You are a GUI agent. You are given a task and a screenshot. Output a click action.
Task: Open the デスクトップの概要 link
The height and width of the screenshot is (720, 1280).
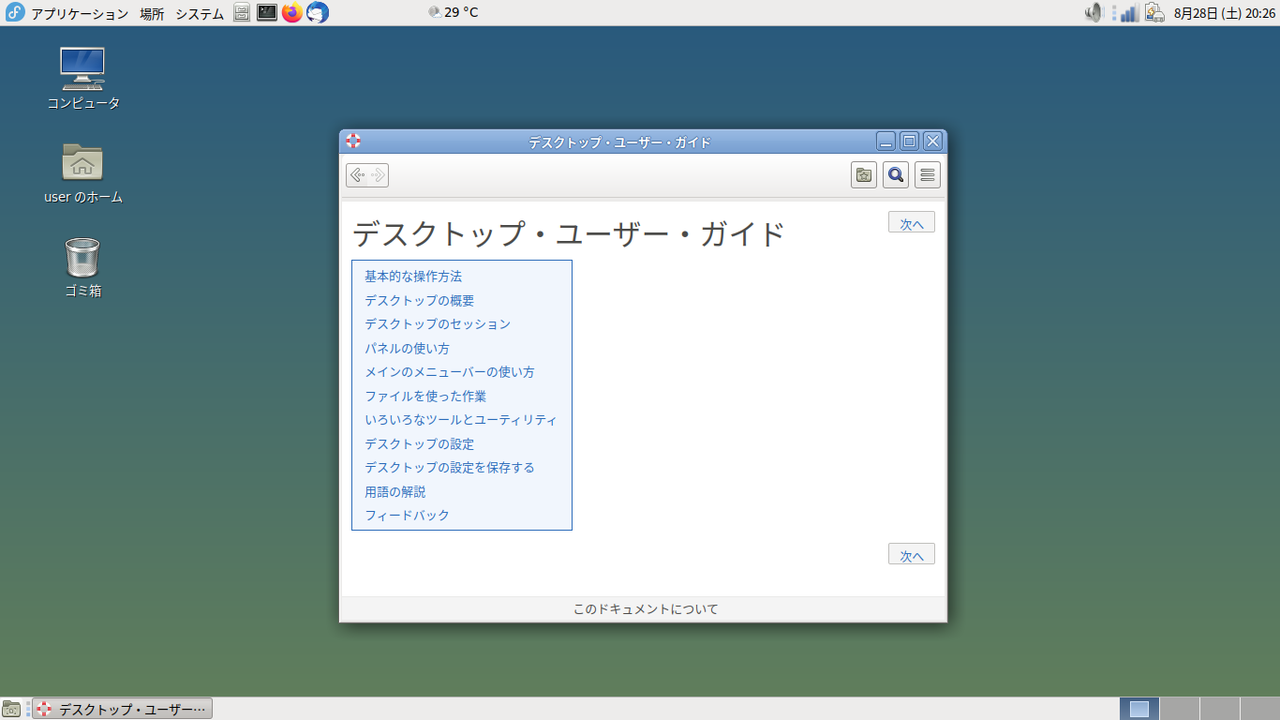coord(419,300)
